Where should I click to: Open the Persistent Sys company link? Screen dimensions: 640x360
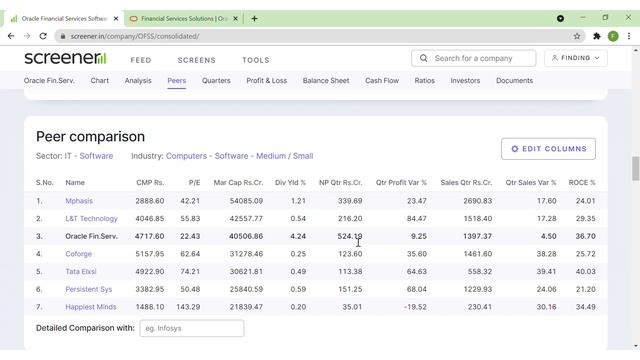click(89, 289)
